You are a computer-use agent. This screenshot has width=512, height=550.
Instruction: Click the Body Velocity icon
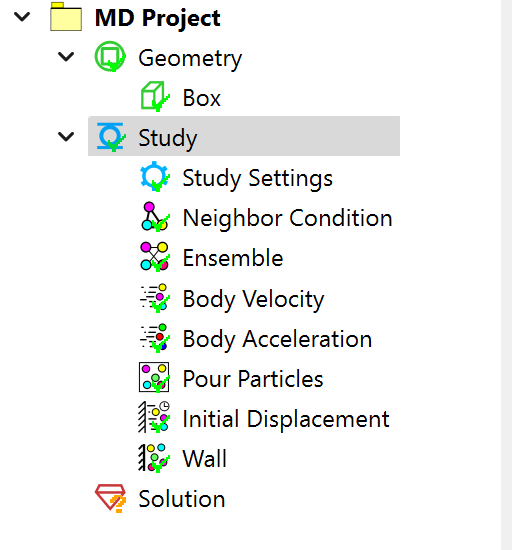click(x=155, y=298)
